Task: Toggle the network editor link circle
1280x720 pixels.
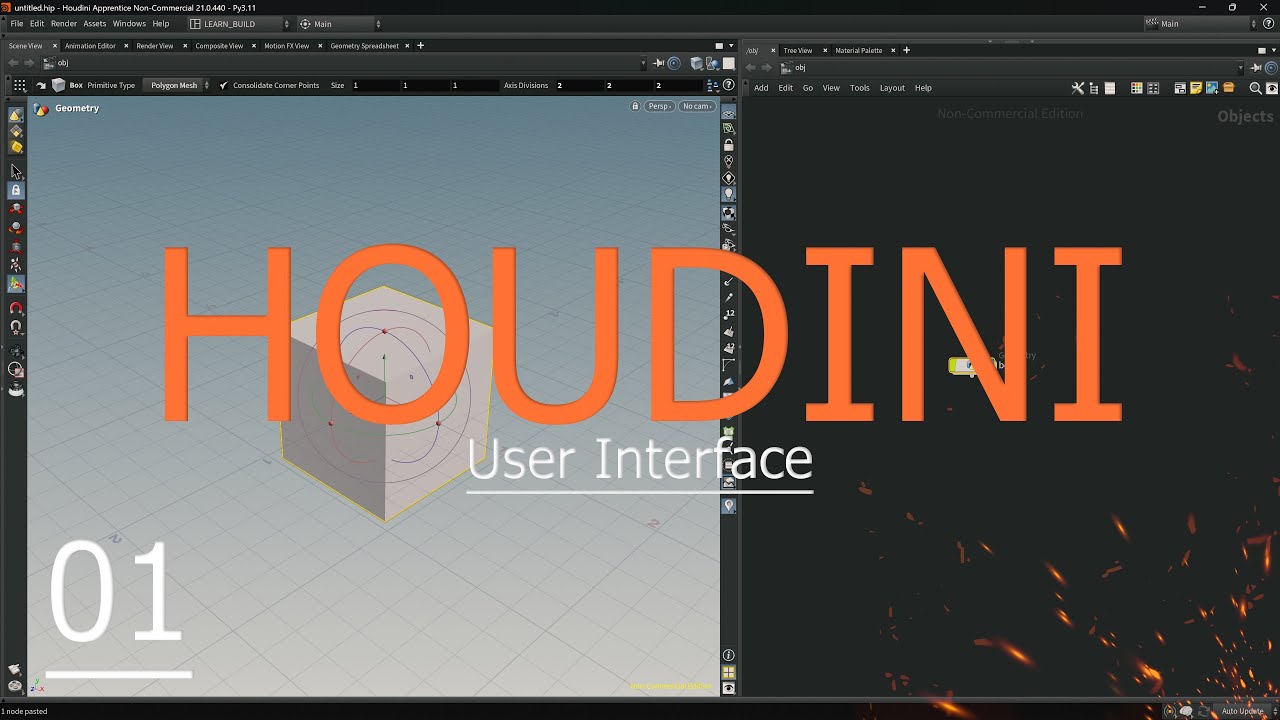Action: tap(1272, 67)
